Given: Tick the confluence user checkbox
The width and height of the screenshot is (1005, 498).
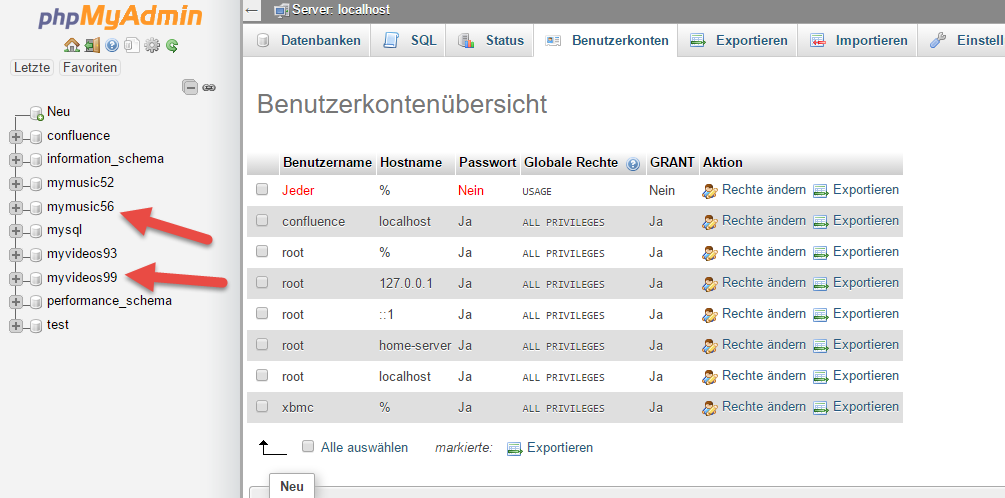Looking at the screenshot, I should 262,220.
